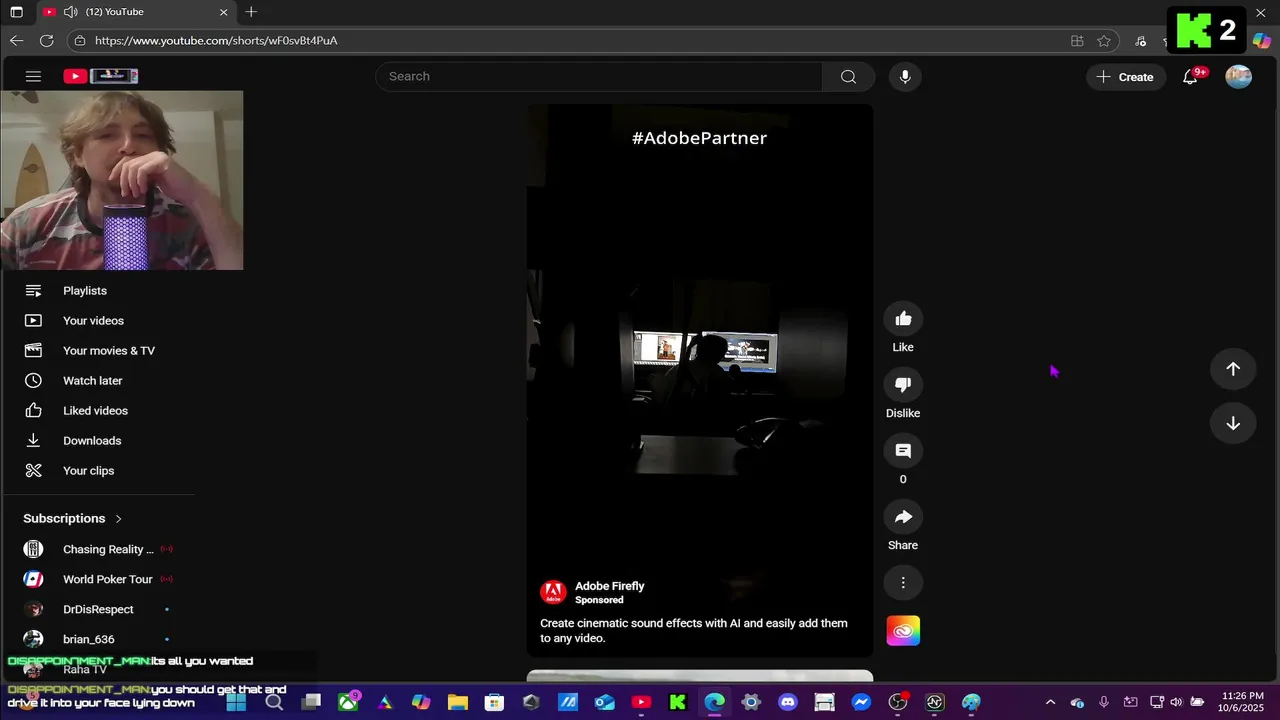Click the Adobe ad description text
Viewport: 1280px width, 720px height.
click(x=694, y=631)
